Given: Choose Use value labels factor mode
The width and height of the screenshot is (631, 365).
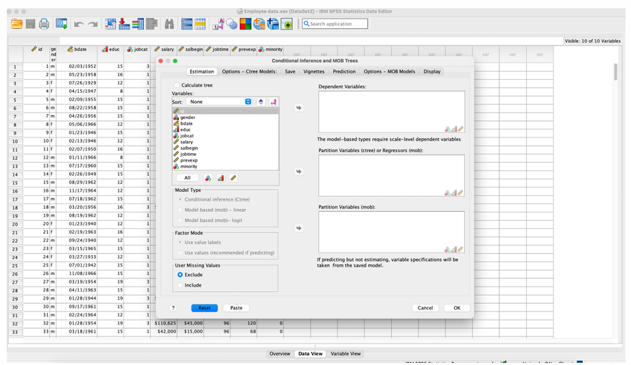Looking at the screenshot, I should pyautogui.click(x=180, y=242).
